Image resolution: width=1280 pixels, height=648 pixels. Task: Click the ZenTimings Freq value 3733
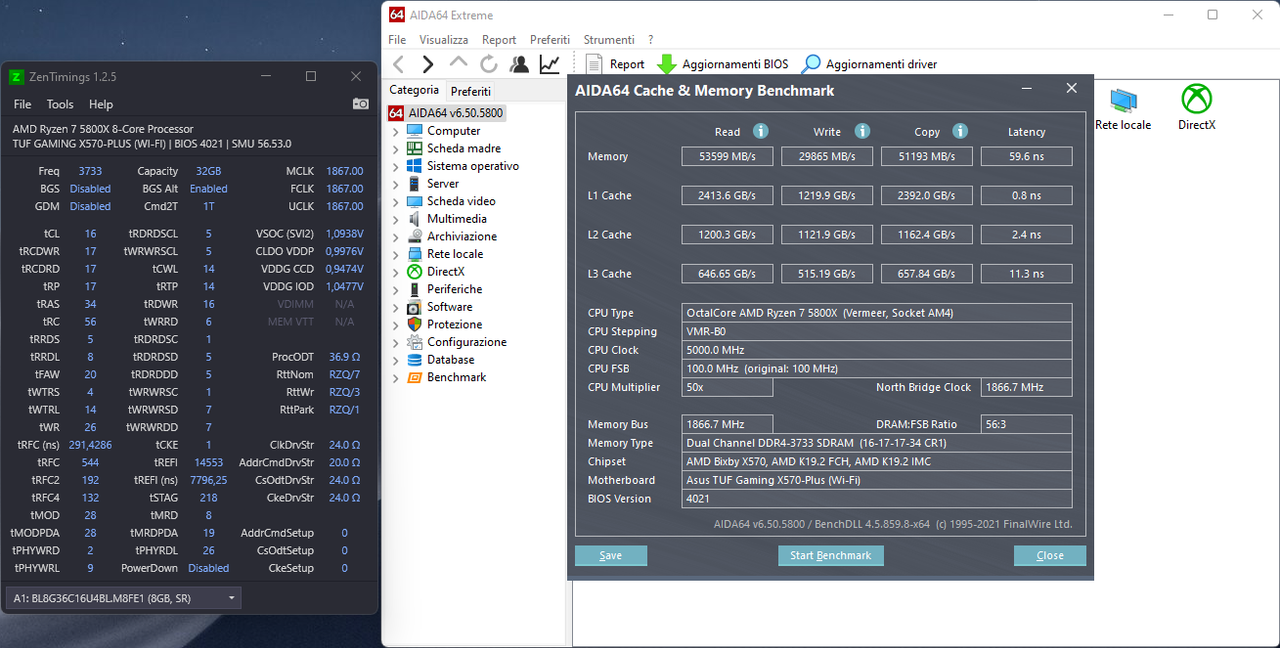pyautogui.click(x=90, y=171)
